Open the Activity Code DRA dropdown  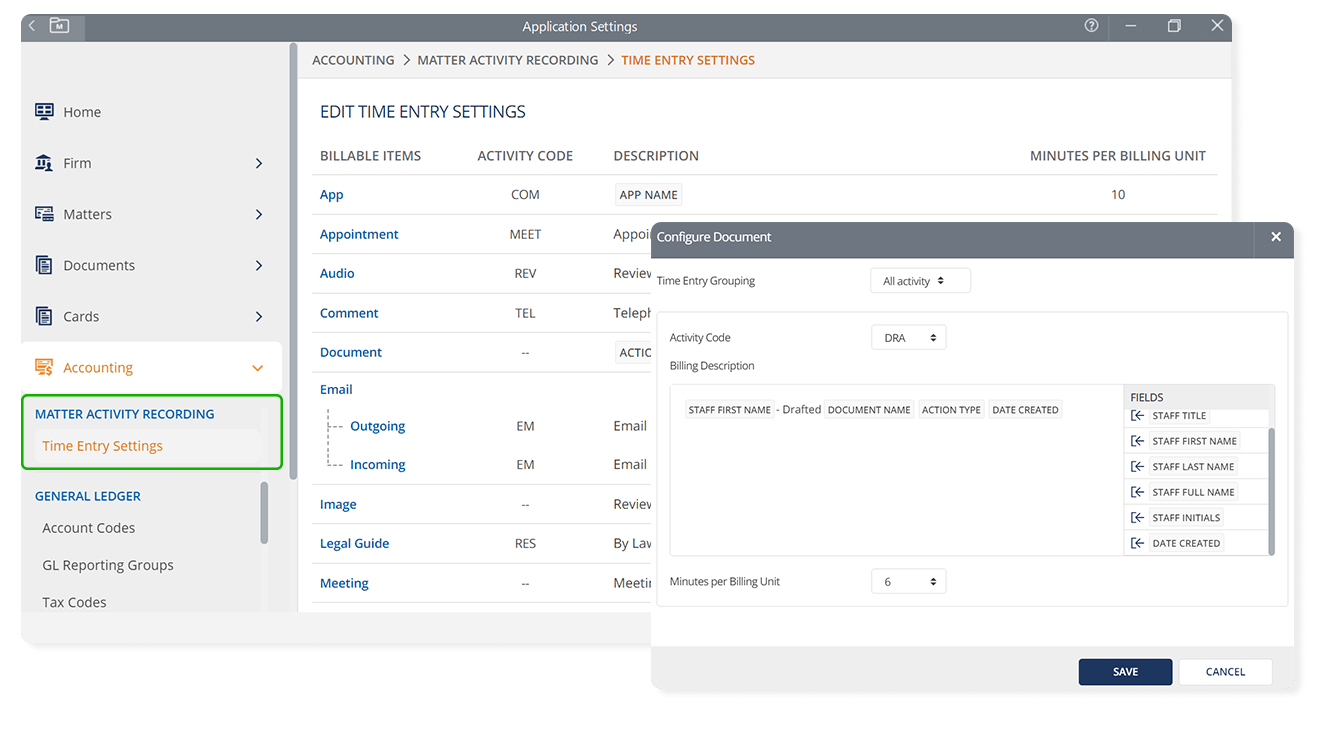[x=908, y=338]
